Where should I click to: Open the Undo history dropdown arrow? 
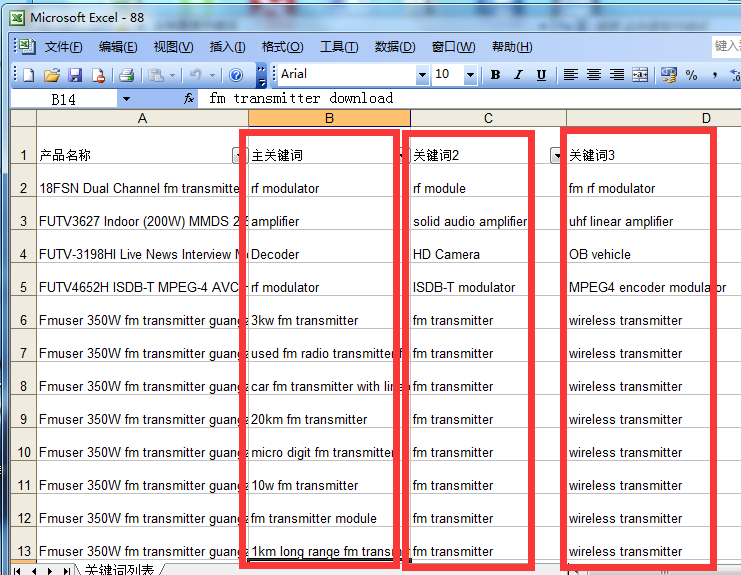pos(213,75)
